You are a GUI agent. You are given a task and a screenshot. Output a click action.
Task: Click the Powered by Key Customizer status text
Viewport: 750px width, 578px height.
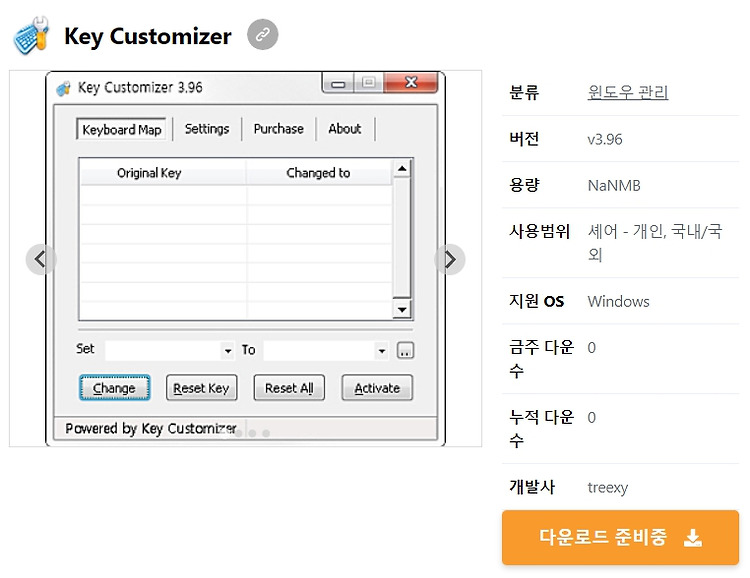coord(151,428)
